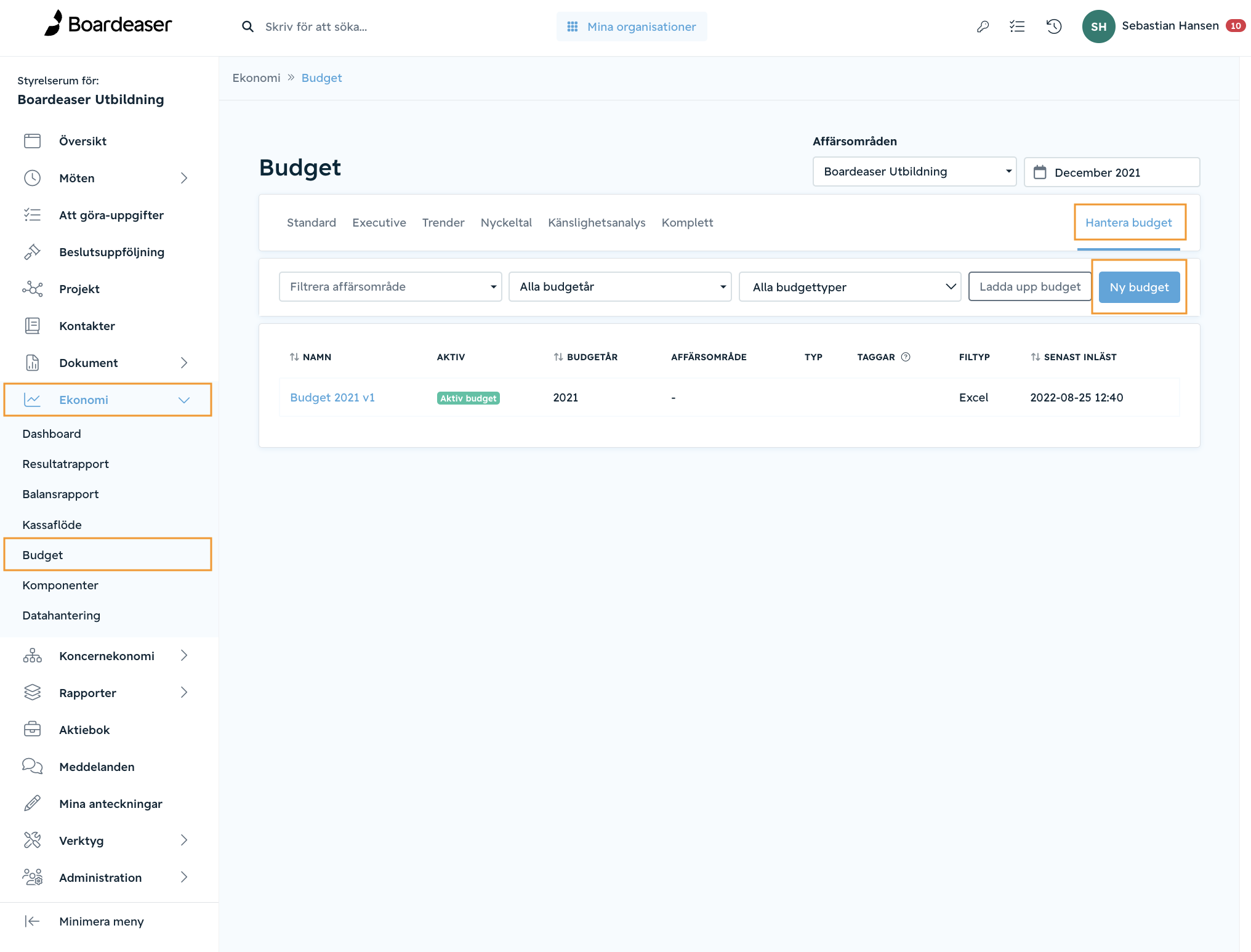Click the Möten clock icon

(x=32, y=178)
